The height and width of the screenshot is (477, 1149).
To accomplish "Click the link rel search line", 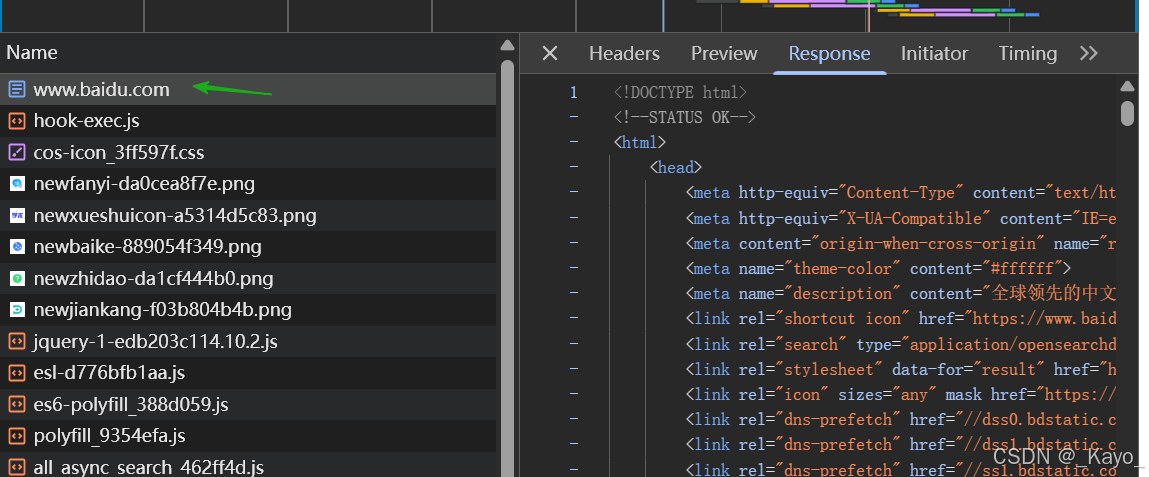I will pos(901,344).
